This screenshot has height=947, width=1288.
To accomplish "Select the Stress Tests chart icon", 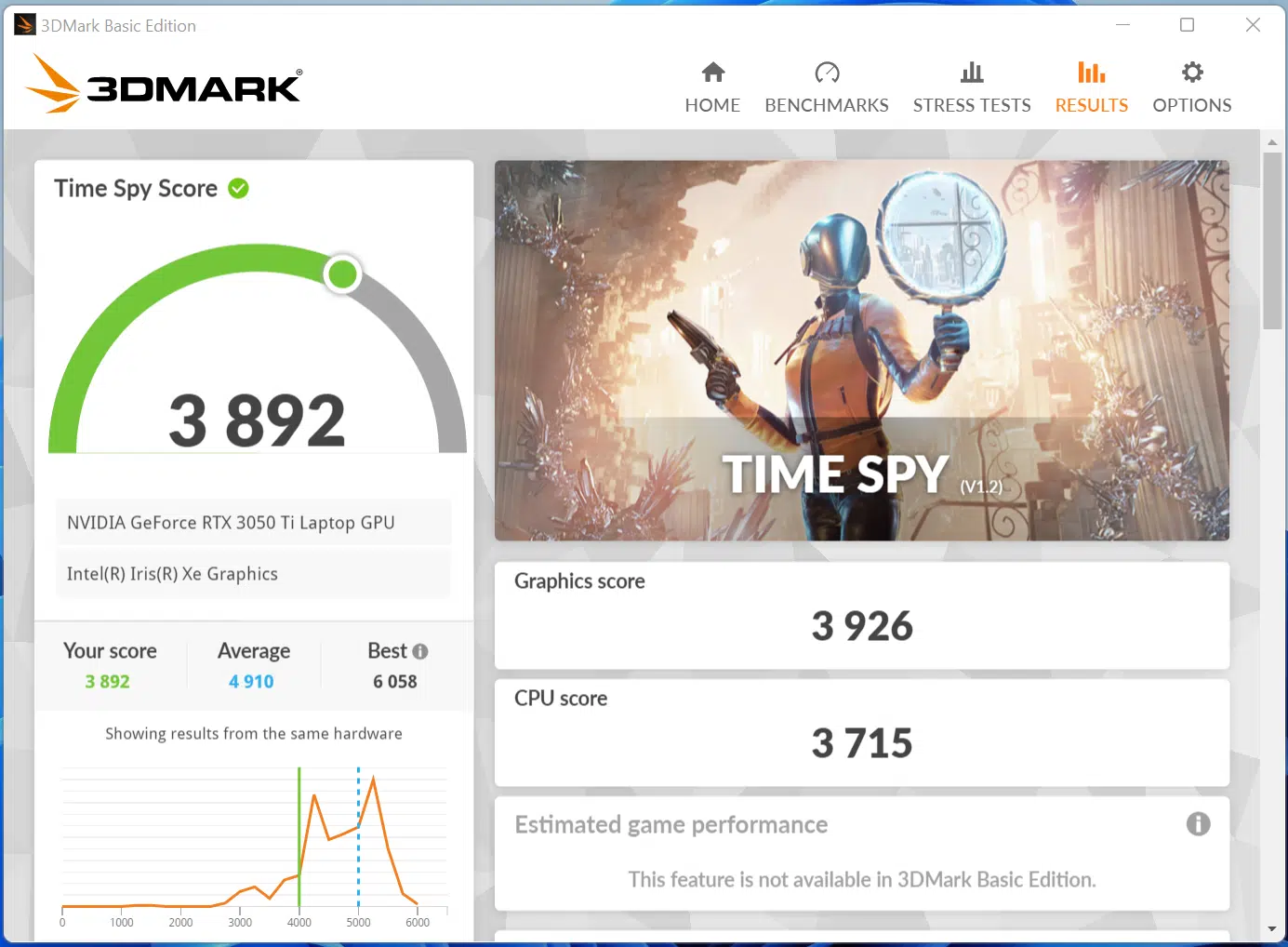I will point(972,73).
